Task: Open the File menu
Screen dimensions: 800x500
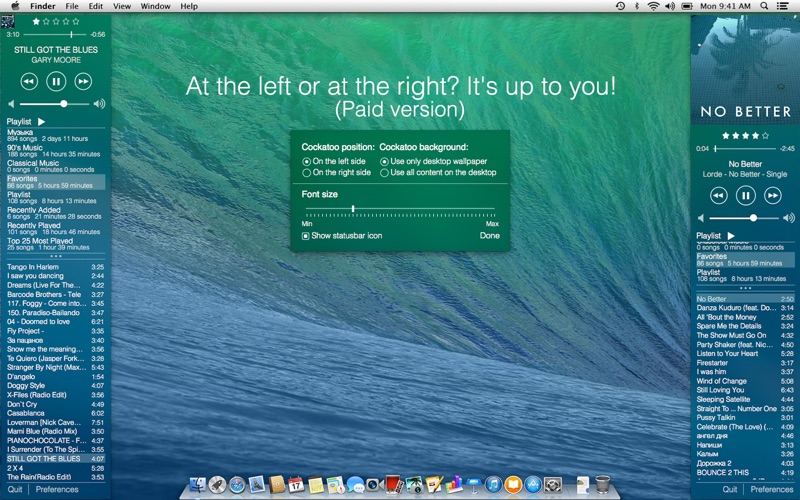Action: [72, 6]
